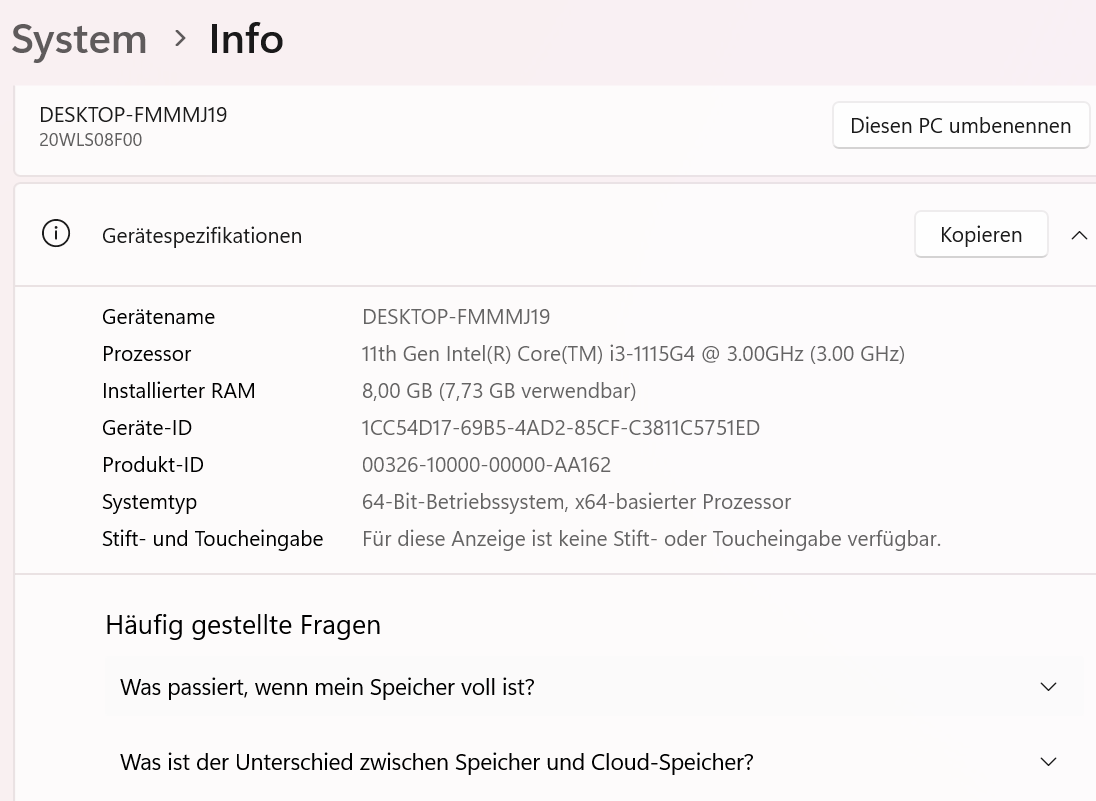Go back to System in the breadcrumb
Viewport: 1096px width, 801px height.
click(79, 39)
